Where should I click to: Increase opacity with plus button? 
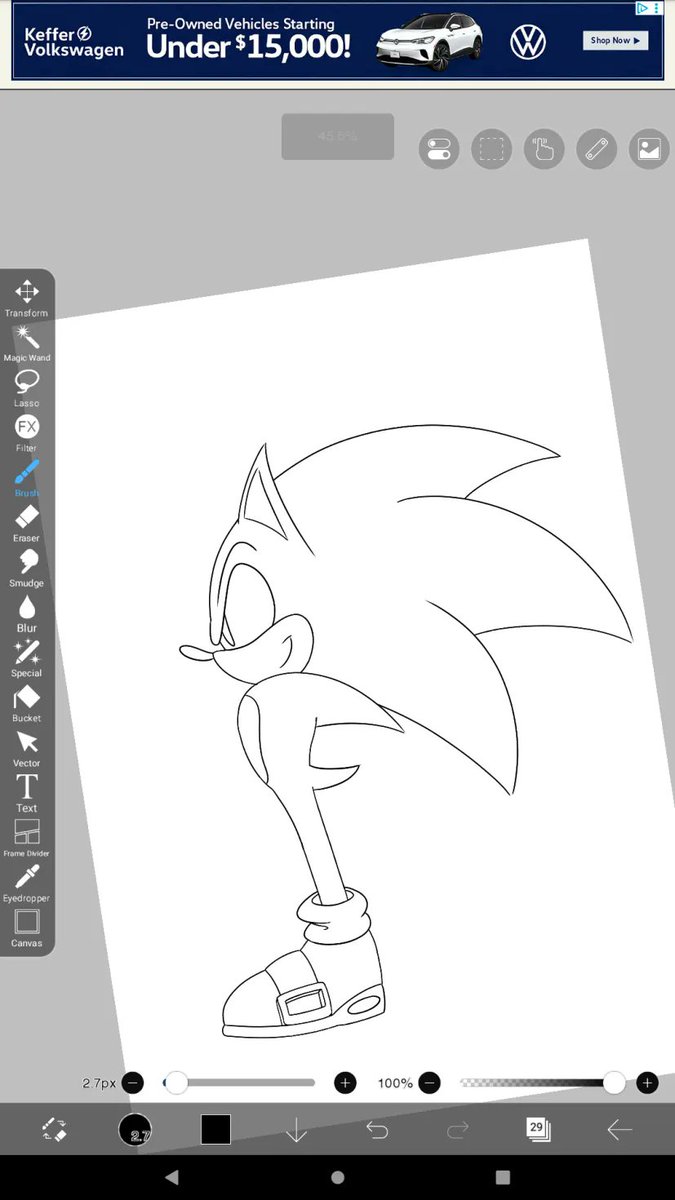pos(647,1082)
